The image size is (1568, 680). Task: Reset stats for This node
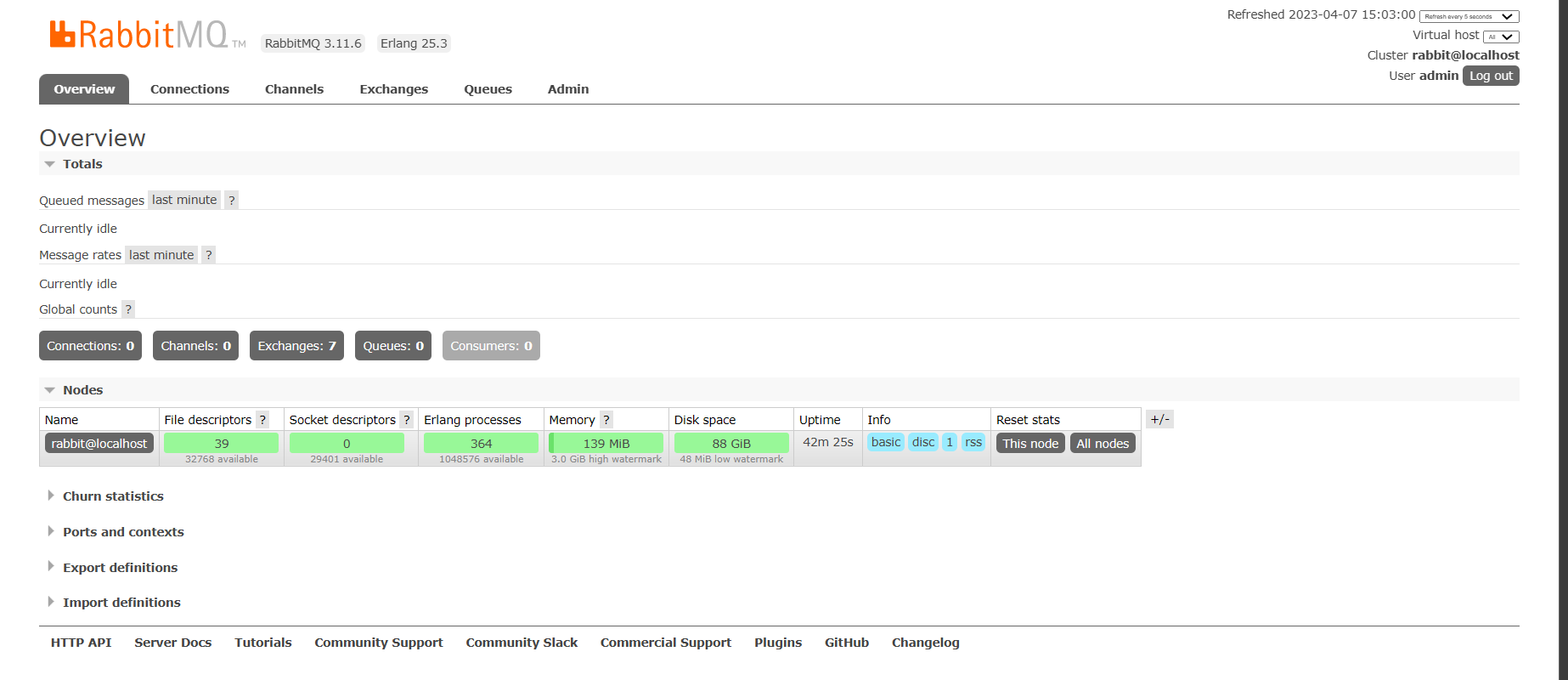click(x=1030, y=444)
